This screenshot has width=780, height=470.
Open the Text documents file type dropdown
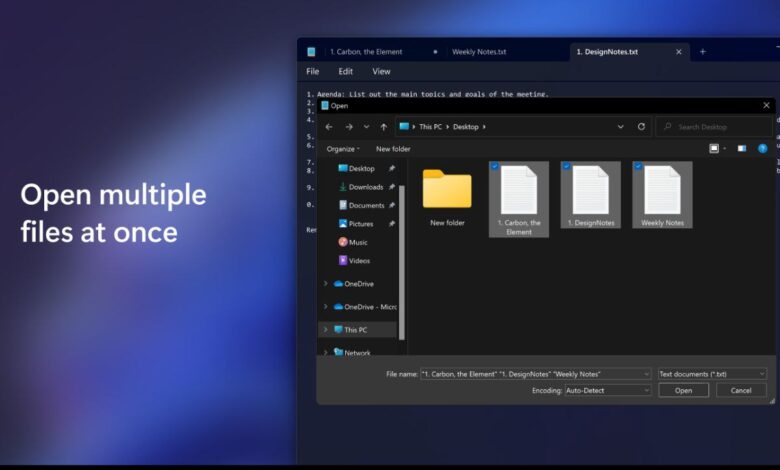click(x=712, y=374)
